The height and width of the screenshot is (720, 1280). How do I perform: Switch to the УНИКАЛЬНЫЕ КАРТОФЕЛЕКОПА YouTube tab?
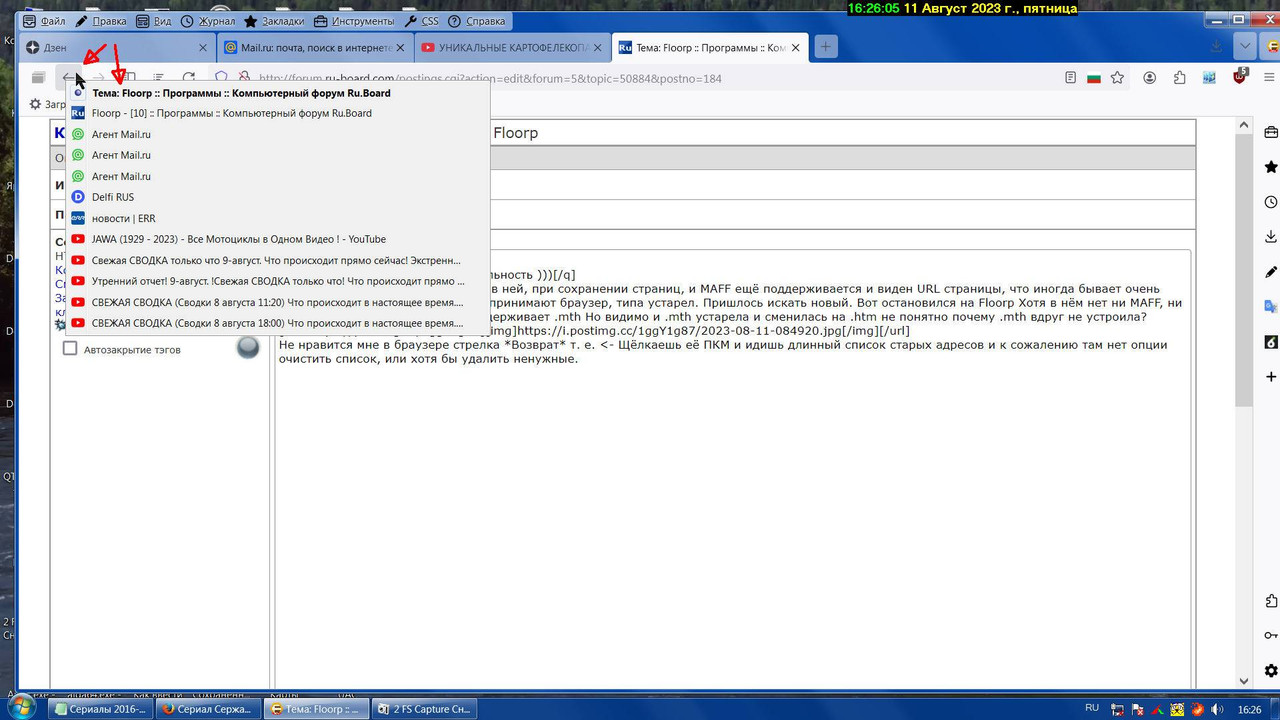[x=512, y=47]
